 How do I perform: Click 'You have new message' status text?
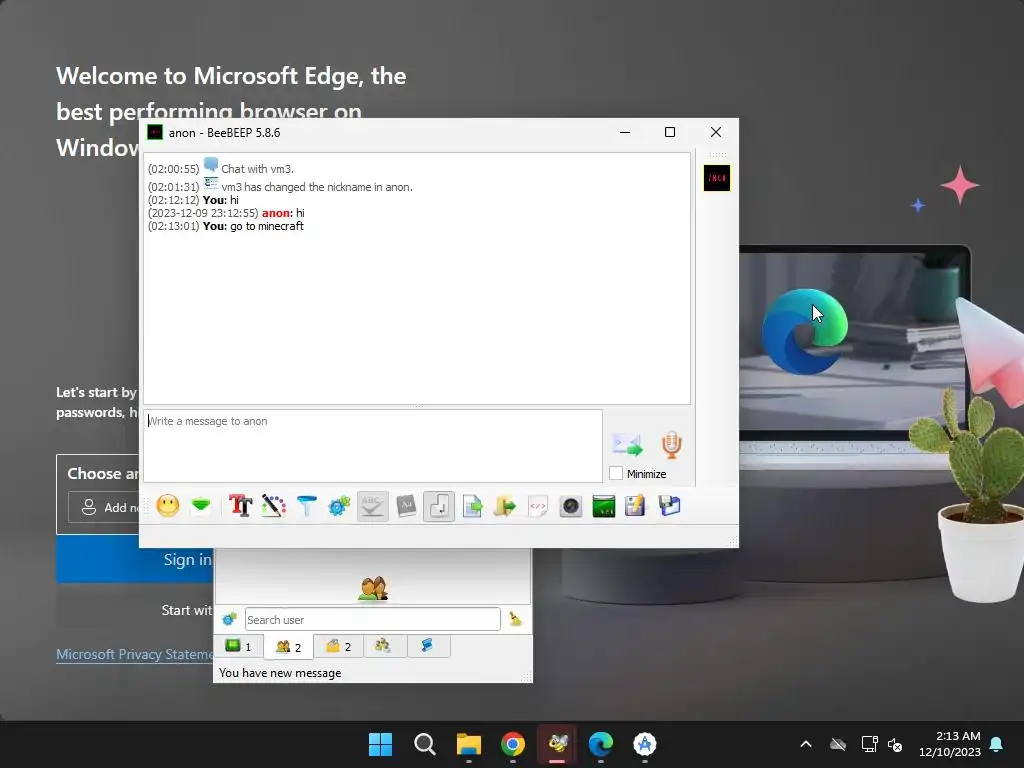(280, 673)
